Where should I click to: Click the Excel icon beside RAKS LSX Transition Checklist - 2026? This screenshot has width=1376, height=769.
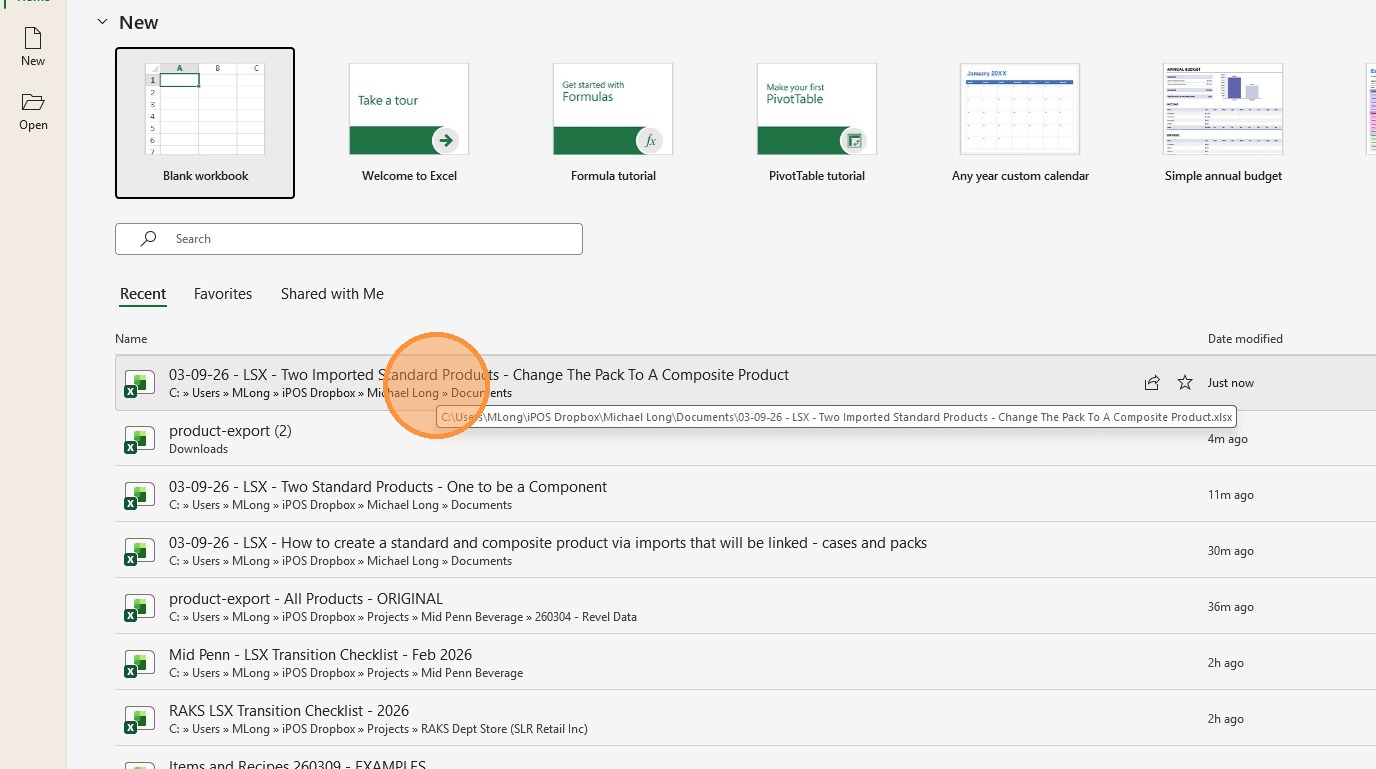click(139, 720)
